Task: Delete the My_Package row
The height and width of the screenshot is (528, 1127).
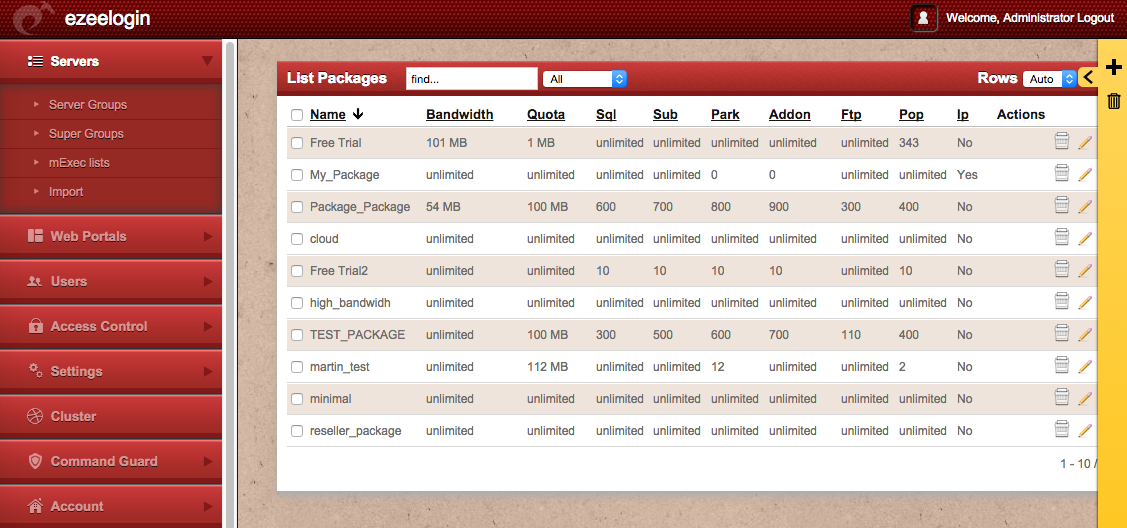Action: (x=1062, y=173)
